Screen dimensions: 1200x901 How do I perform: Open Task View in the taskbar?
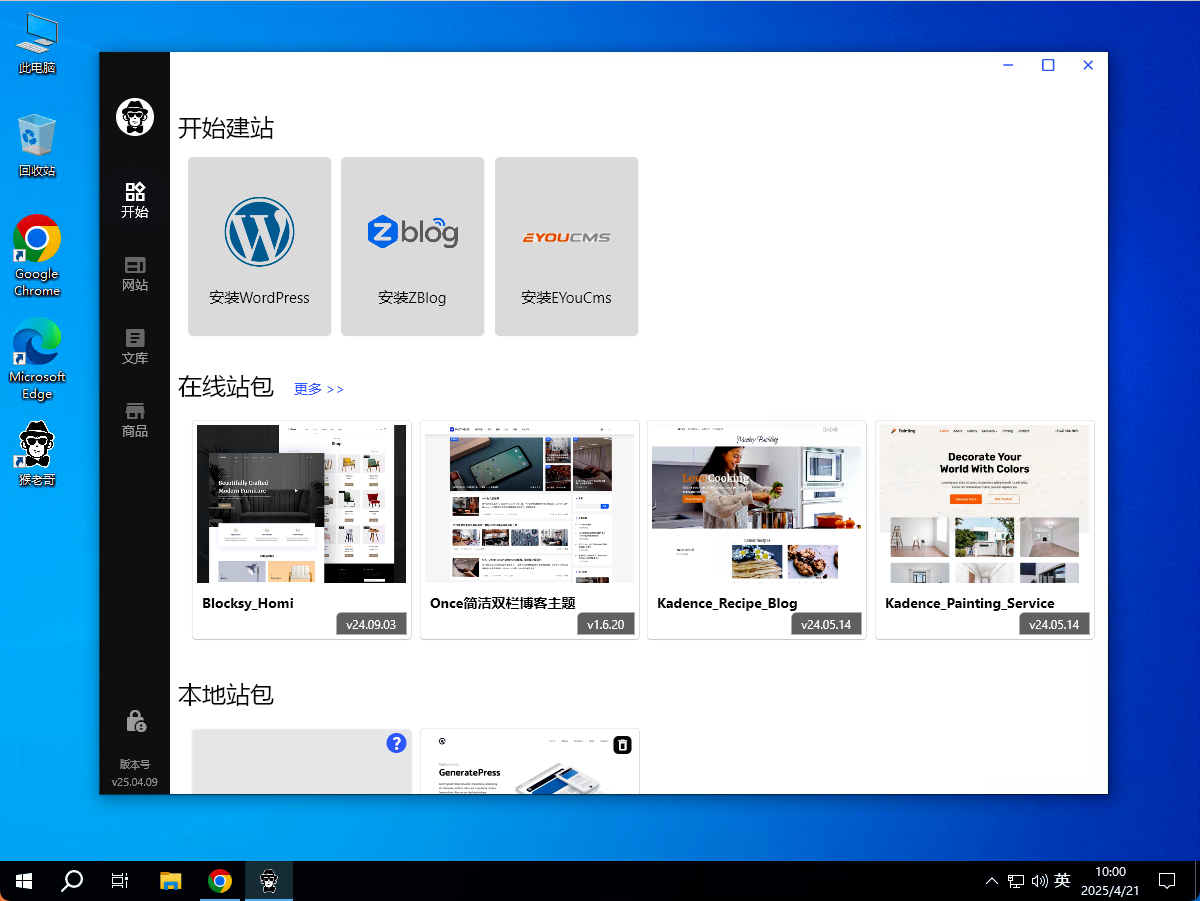(x=120, y=881)
